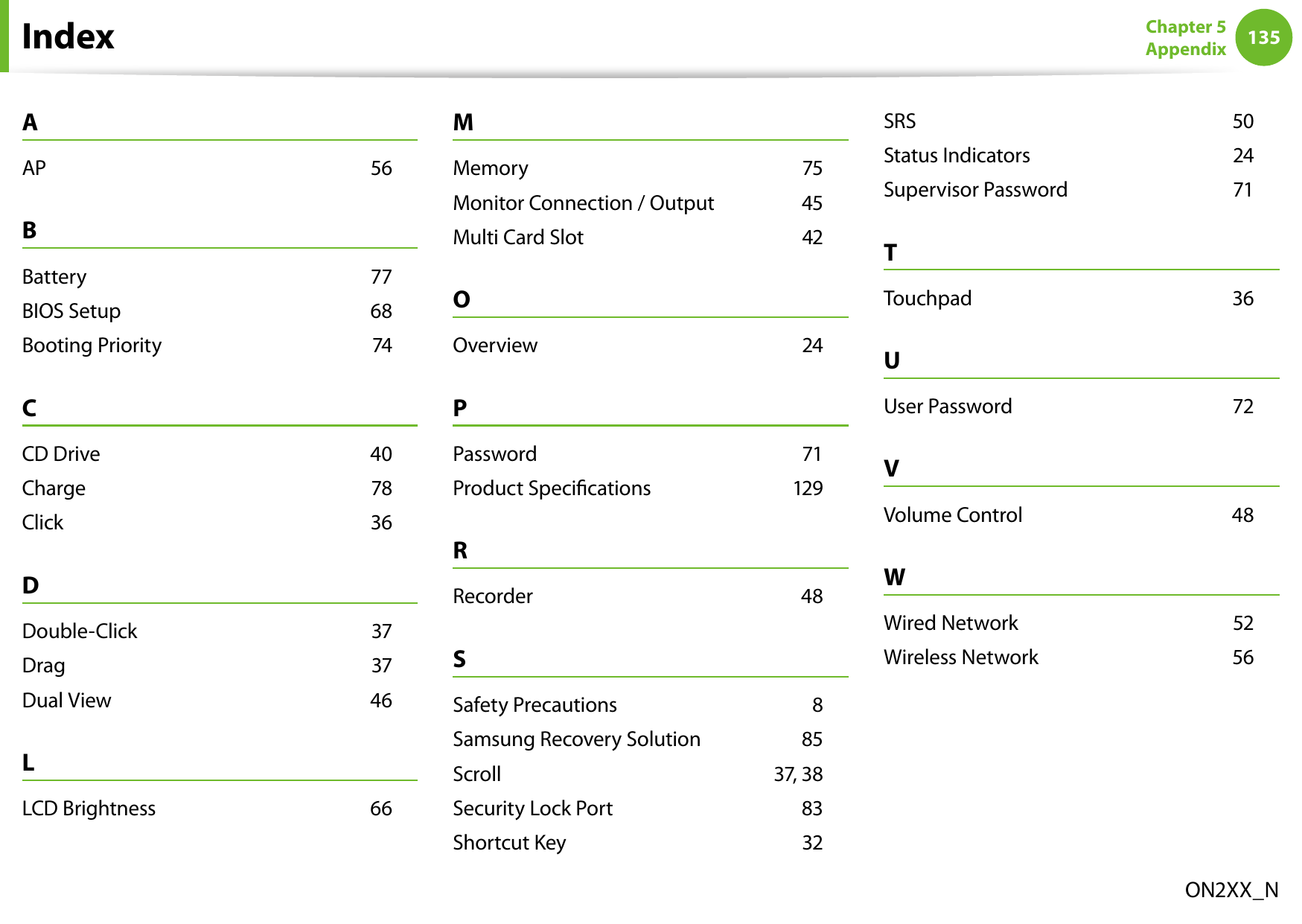Open the Product Specifications entry
Viewport: 1302px width, 924px height.
pos(638,488)
